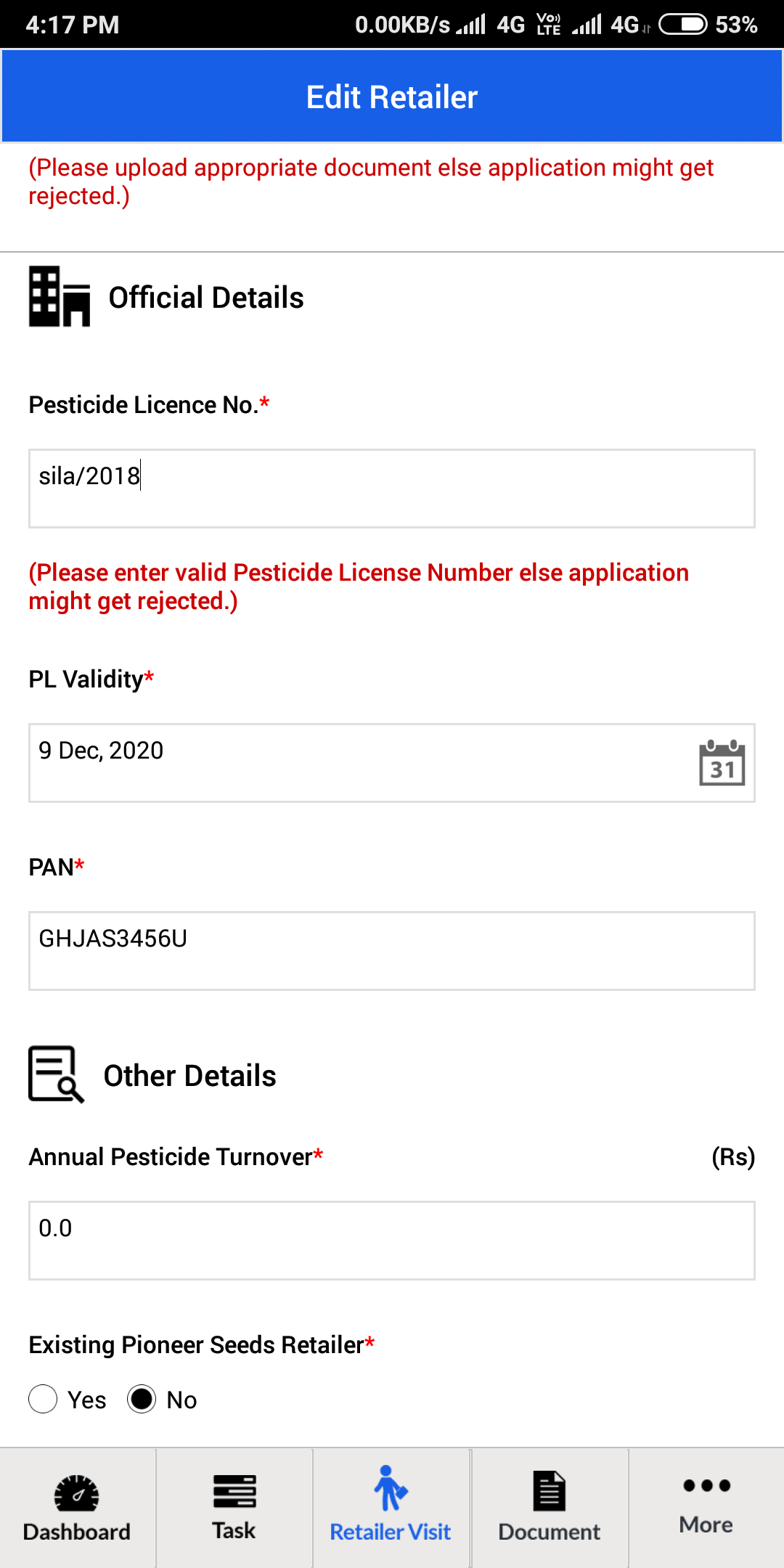This screenshot has height=1568, width=784.
Task: Open the Document page icon
Action: [550, 1491]
